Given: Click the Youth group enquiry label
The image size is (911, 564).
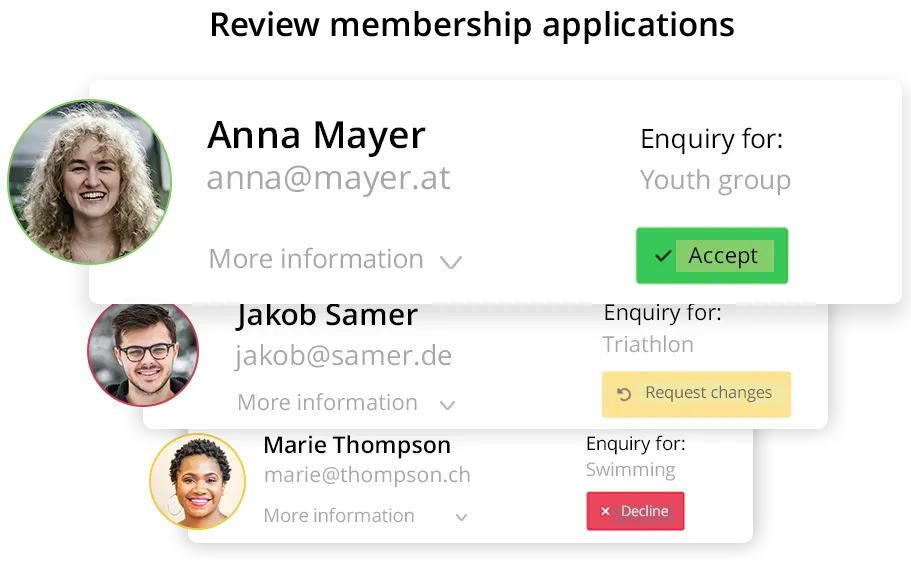Looking at the screenshot, I should click(715, 181).
